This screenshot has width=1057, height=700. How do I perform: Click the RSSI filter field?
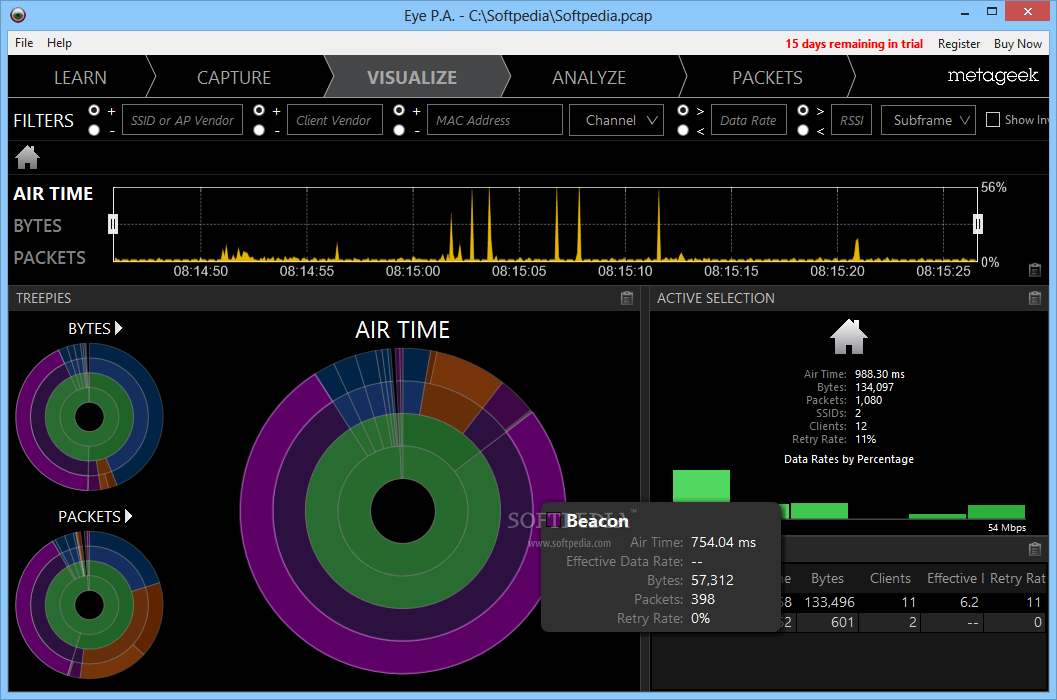[851, 120]
